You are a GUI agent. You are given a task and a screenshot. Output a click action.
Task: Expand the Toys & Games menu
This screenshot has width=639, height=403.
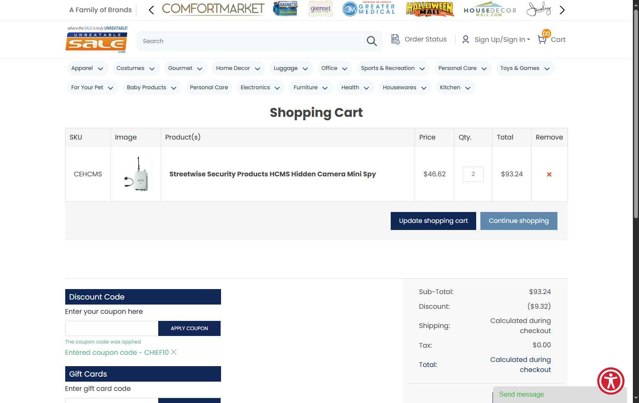(525, 68)
